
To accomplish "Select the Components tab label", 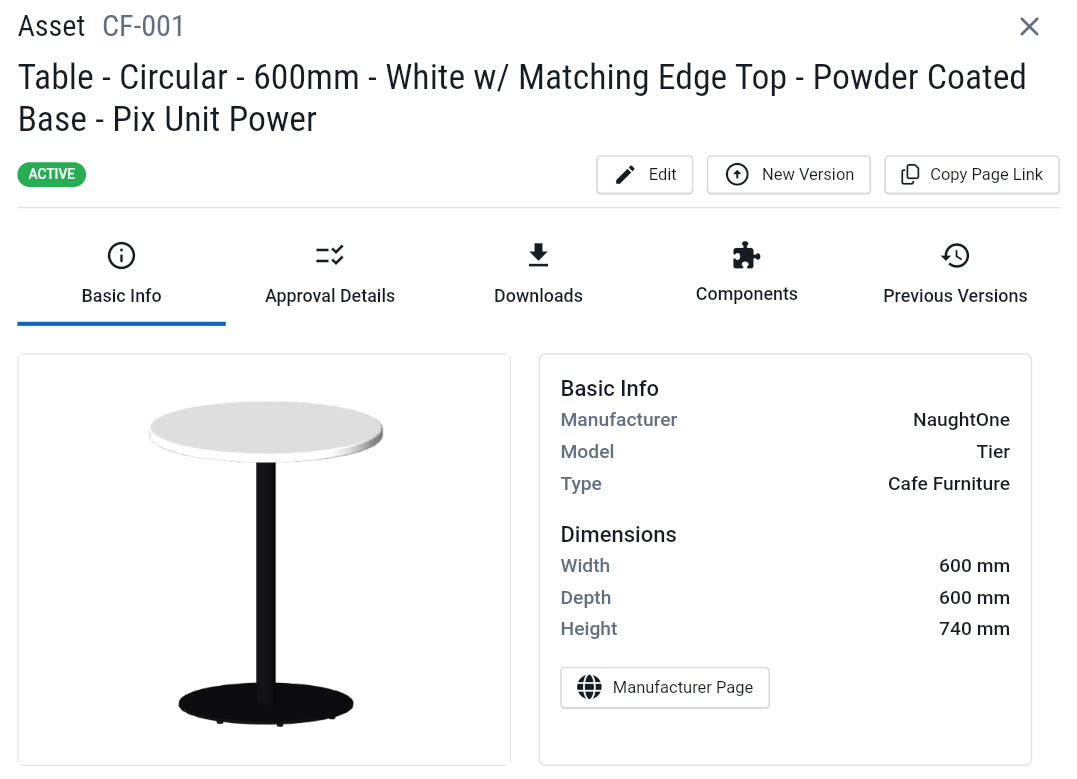I will (746, 294).
